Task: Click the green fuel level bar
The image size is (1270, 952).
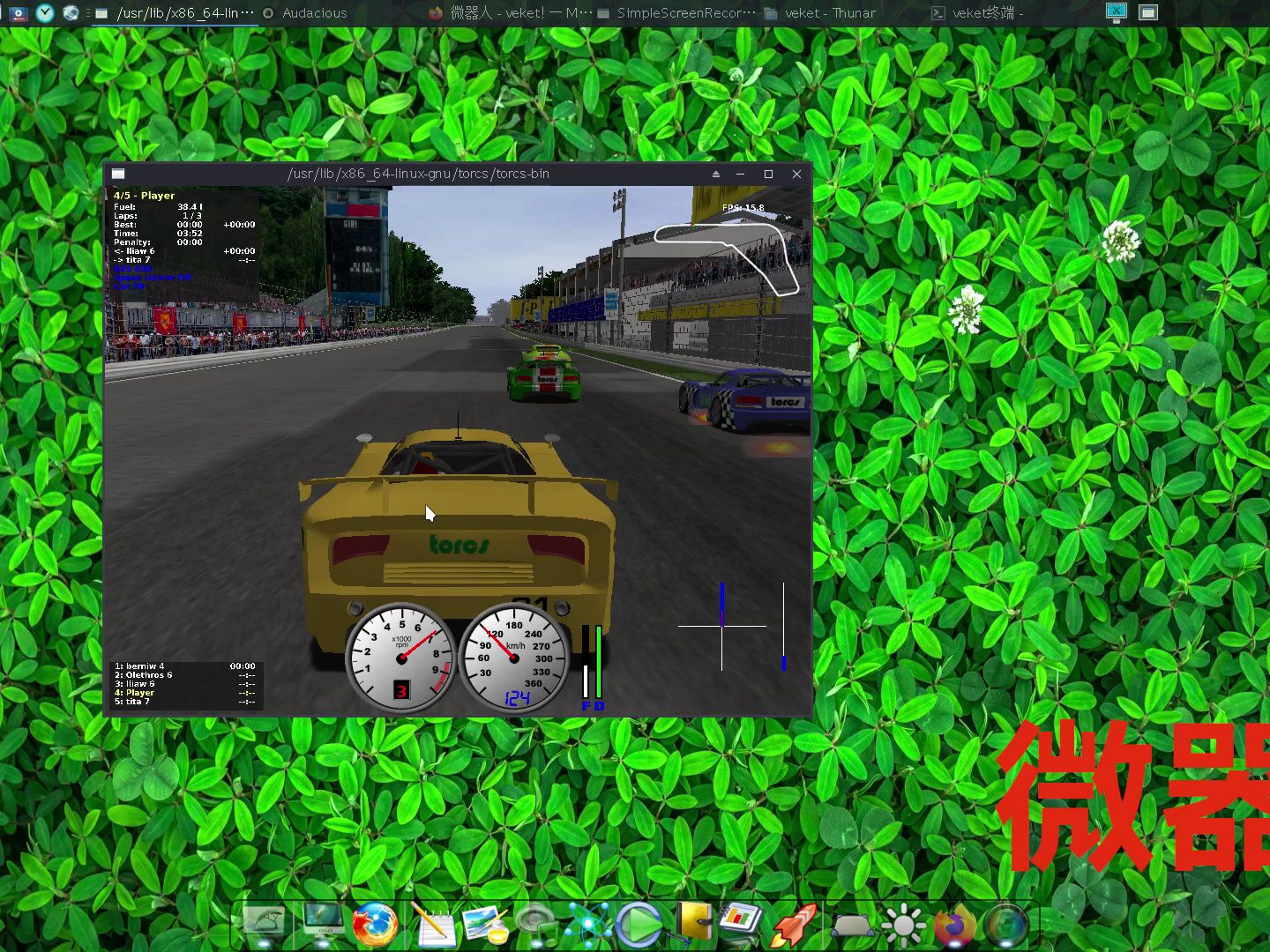Action: pyautogui.click(x=598, y=663)
